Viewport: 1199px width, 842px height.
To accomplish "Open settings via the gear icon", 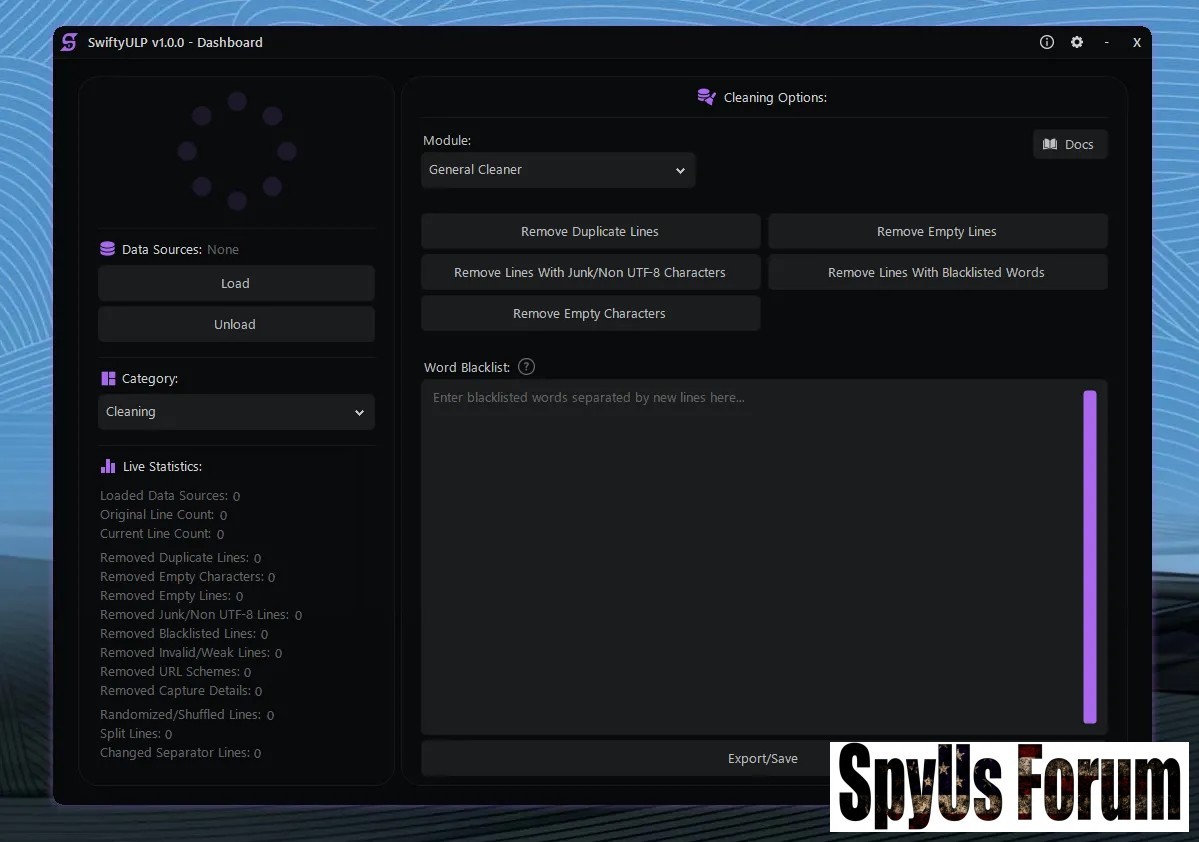I will click(1077, 42).
